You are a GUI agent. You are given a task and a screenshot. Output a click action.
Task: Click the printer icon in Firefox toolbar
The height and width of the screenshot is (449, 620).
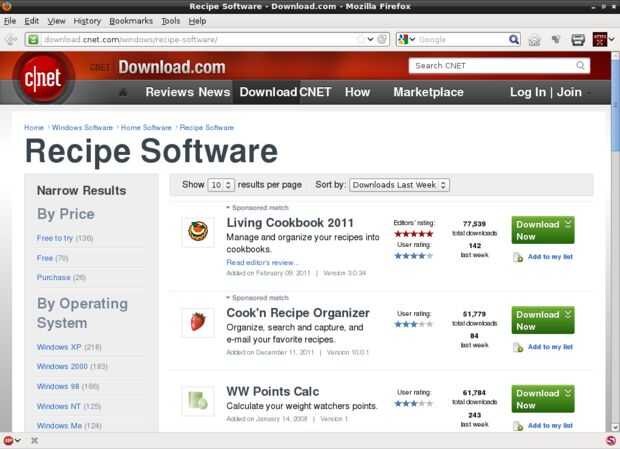578,40
